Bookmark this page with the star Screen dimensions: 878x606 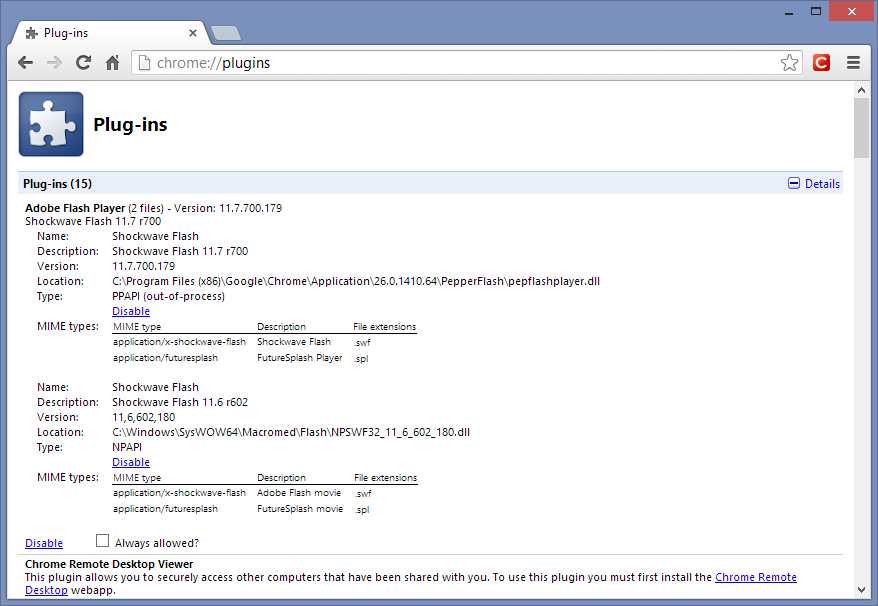coord(789,63)
